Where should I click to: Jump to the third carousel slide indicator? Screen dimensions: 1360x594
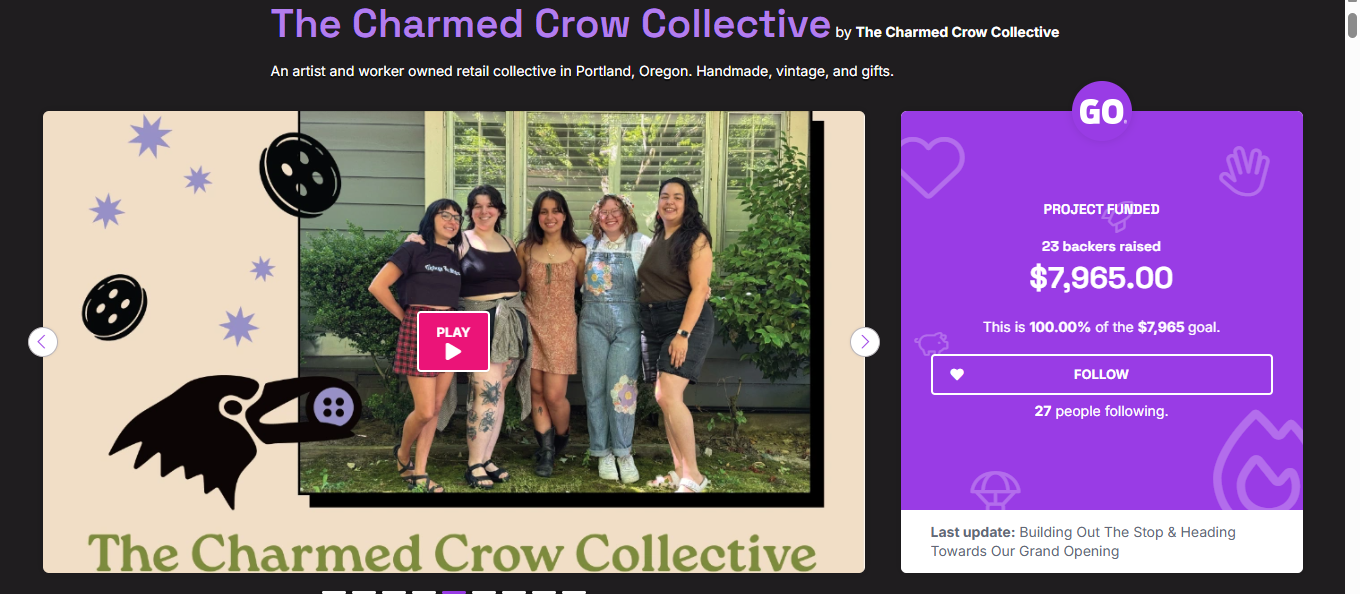click(394, 592)
